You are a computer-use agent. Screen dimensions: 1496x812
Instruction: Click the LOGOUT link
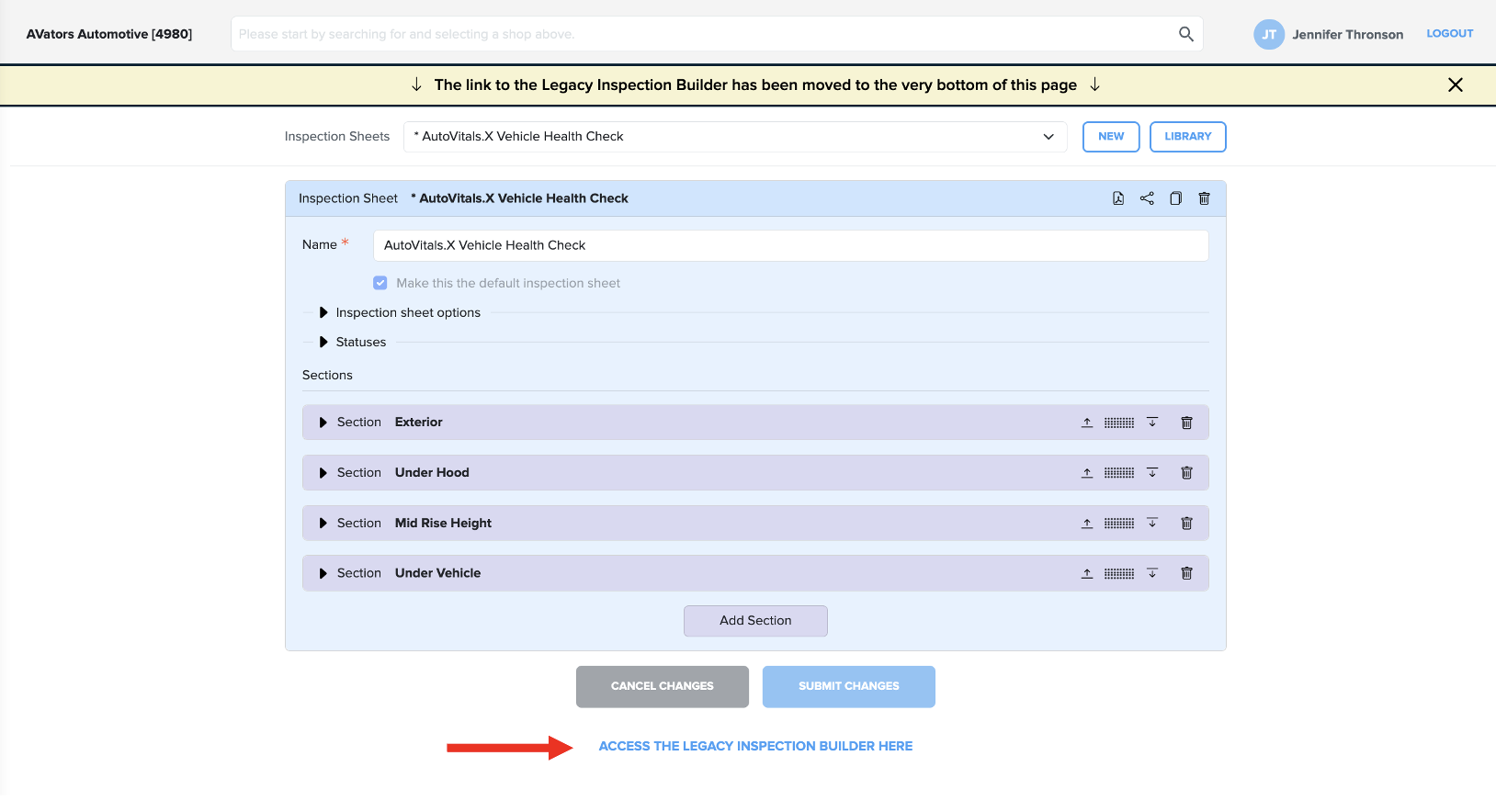(x=1450, y=34)
